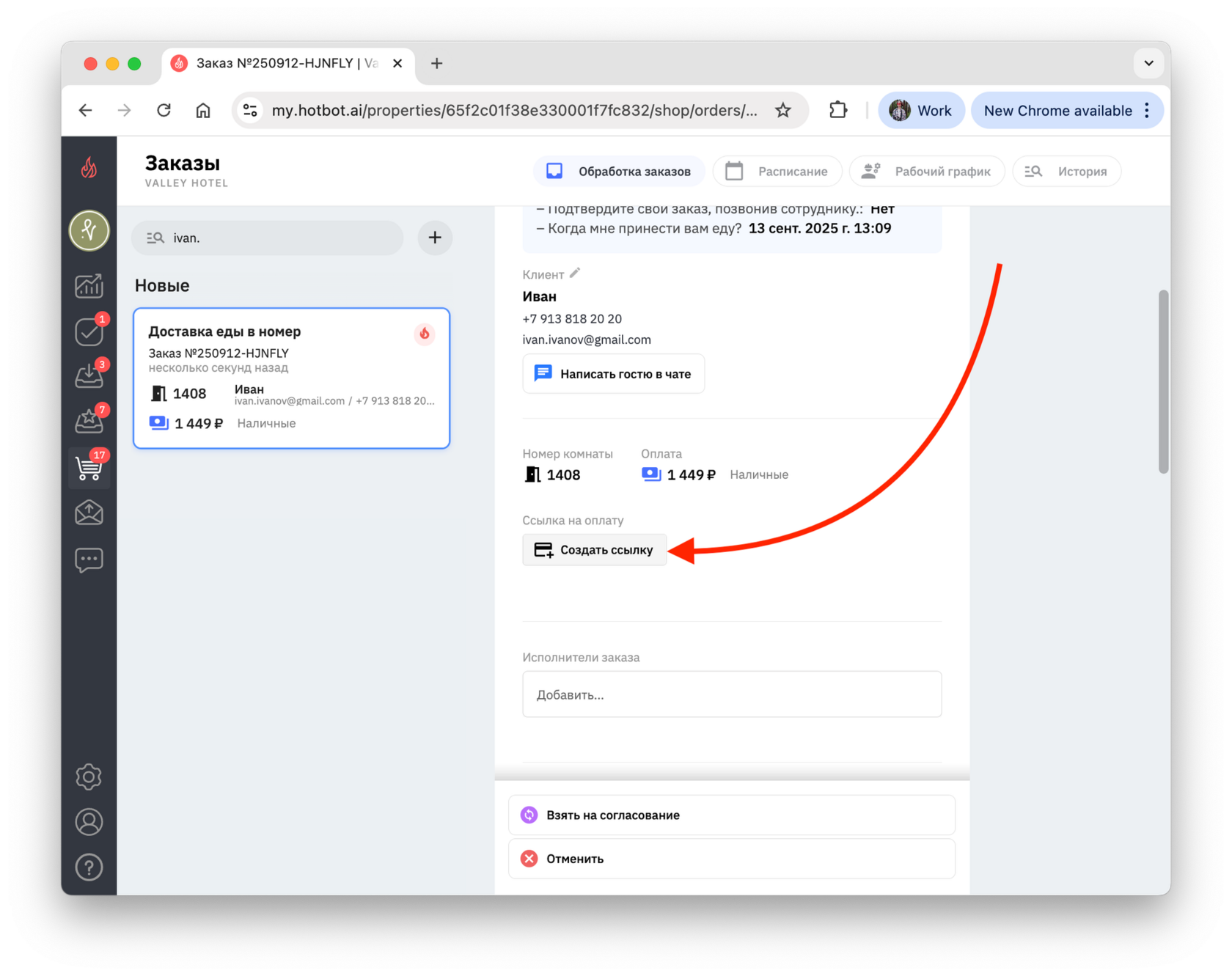Viewport: 1232px width, 976px height.
Task: Click the flame icon on order card
Action: 425,334
